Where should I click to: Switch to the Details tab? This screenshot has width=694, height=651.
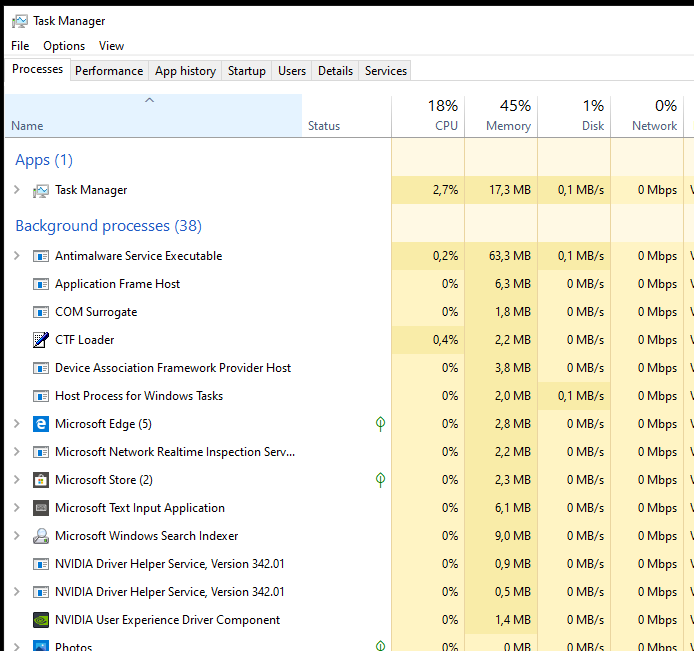pos(335,71)
